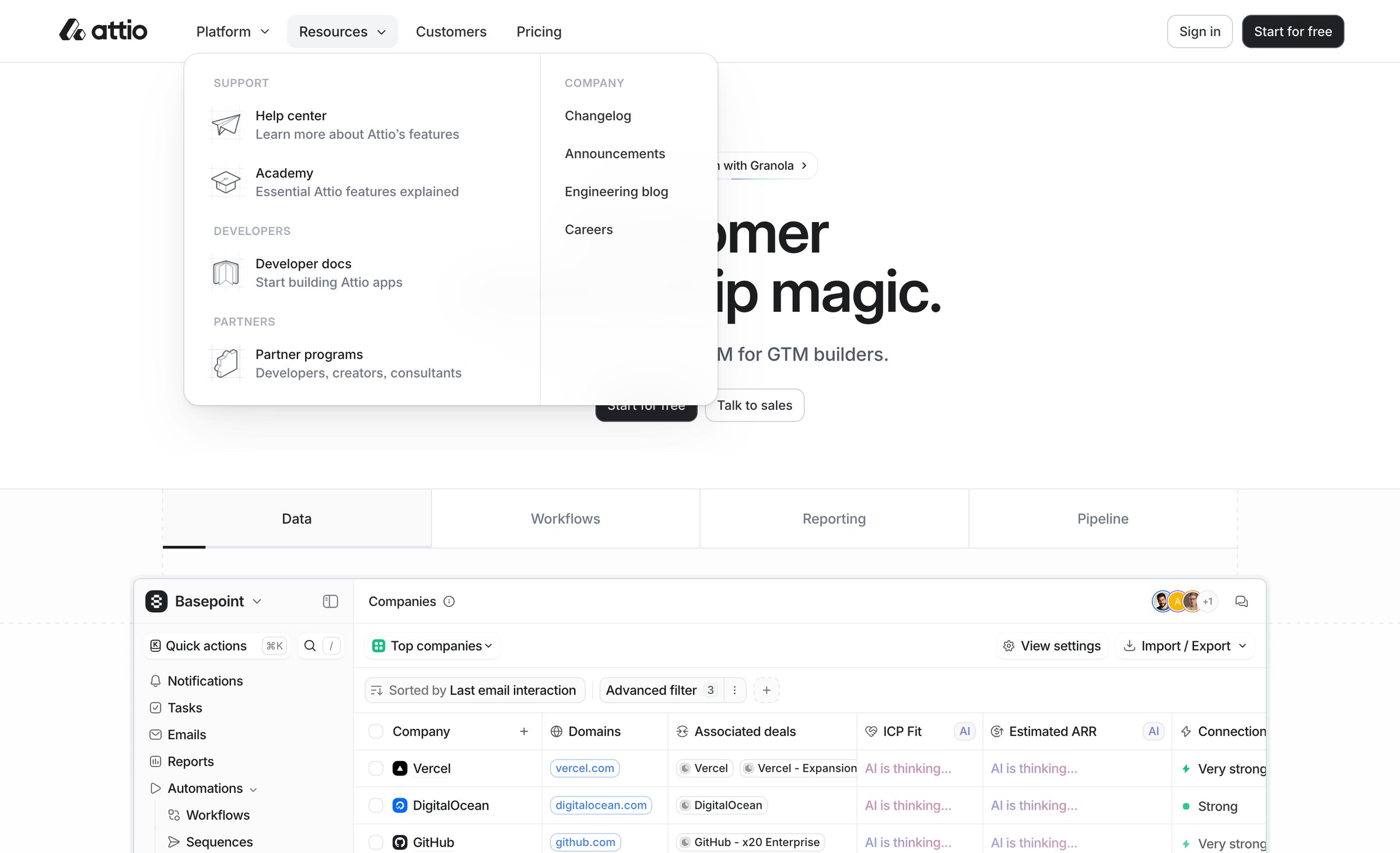Open the Engineering blog link

(616, 191)
